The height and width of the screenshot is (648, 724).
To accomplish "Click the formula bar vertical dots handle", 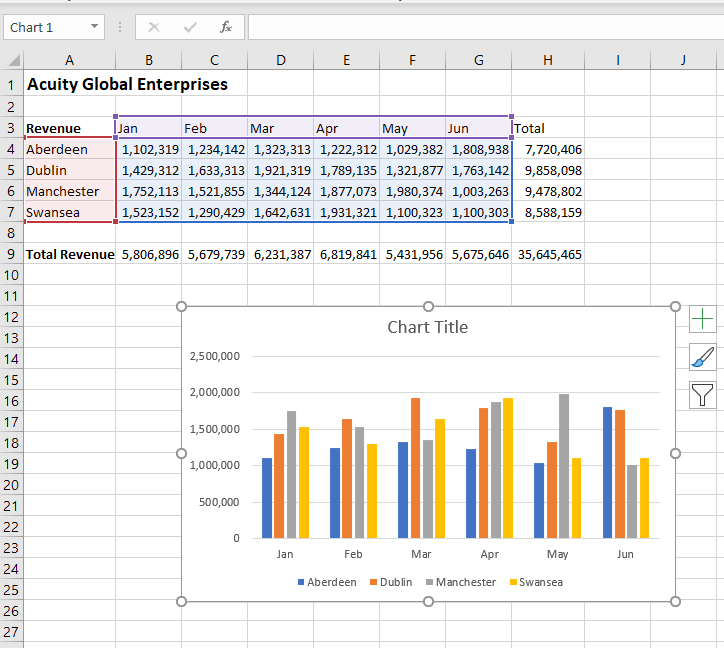I will [120, 27].
